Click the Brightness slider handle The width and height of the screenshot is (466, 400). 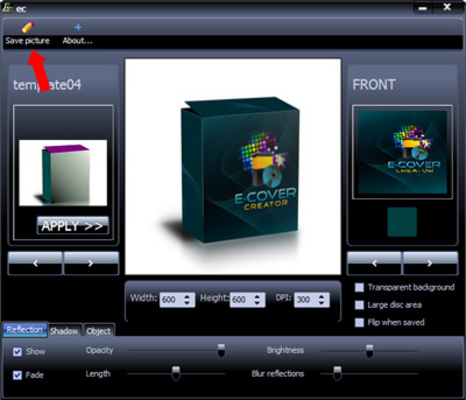(x=369, y=351)
